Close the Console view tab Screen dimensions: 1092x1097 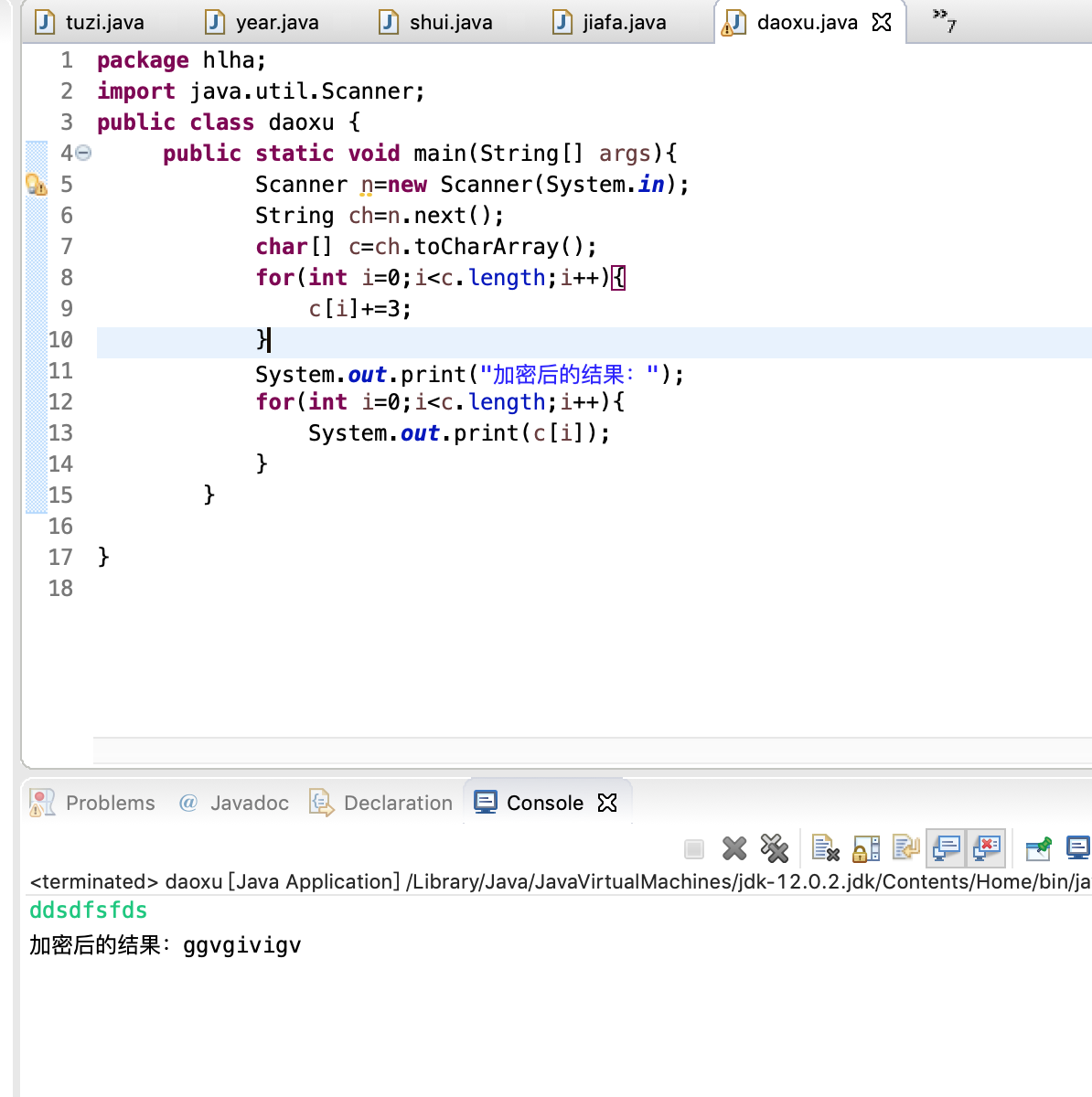click(607, 803)
